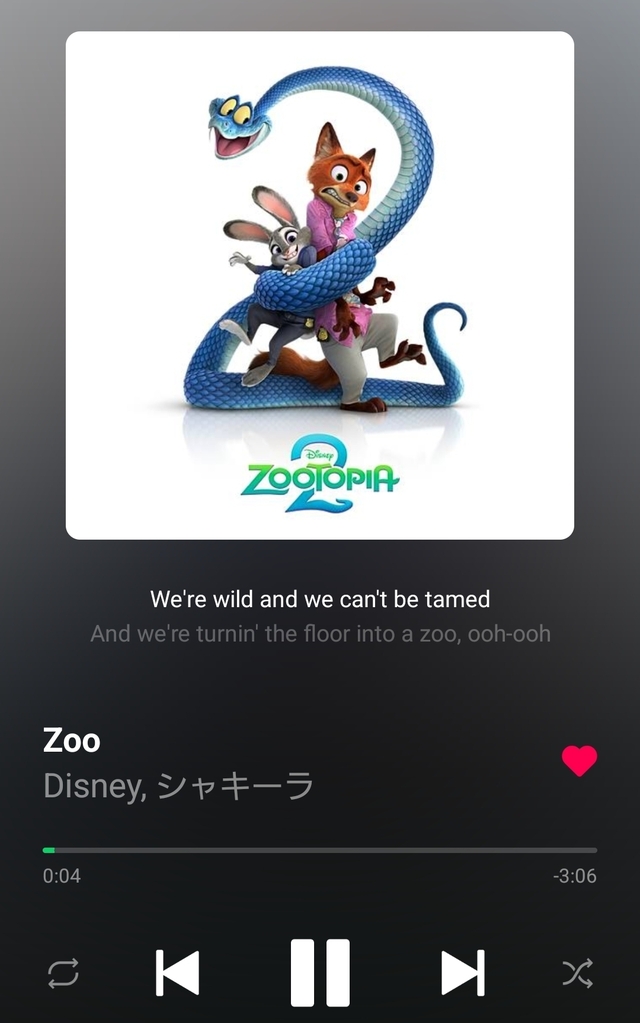
Task: Click the green played portion of the progress bar
Action: pos(48,850)
